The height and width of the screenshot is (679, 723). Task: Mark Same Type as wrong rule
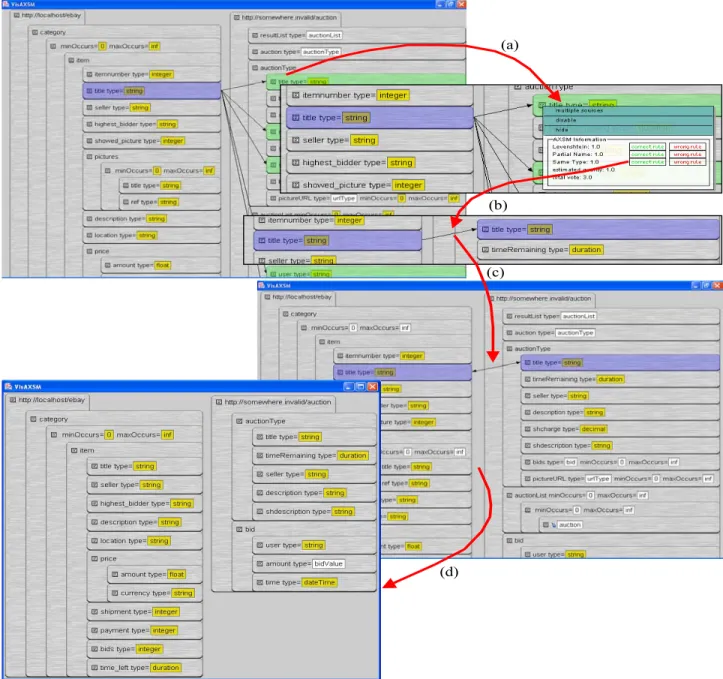687,162
